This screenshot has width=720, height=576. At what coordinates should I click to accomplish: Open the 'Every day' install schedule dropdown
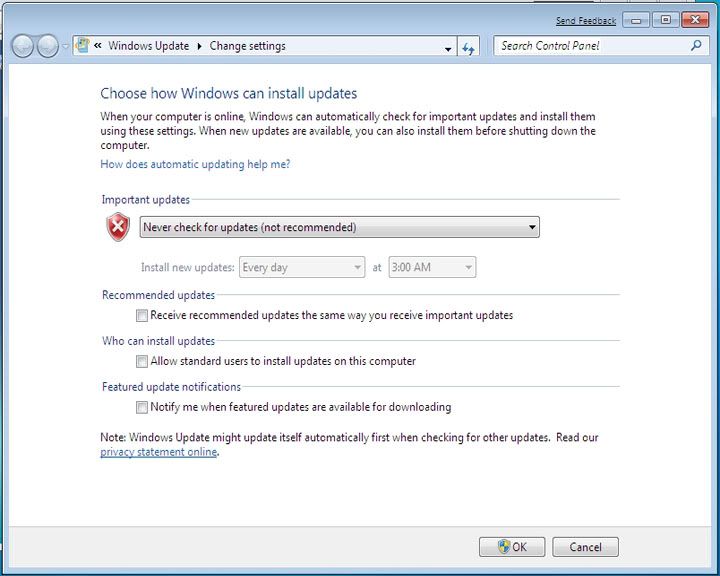coord(302,267)
